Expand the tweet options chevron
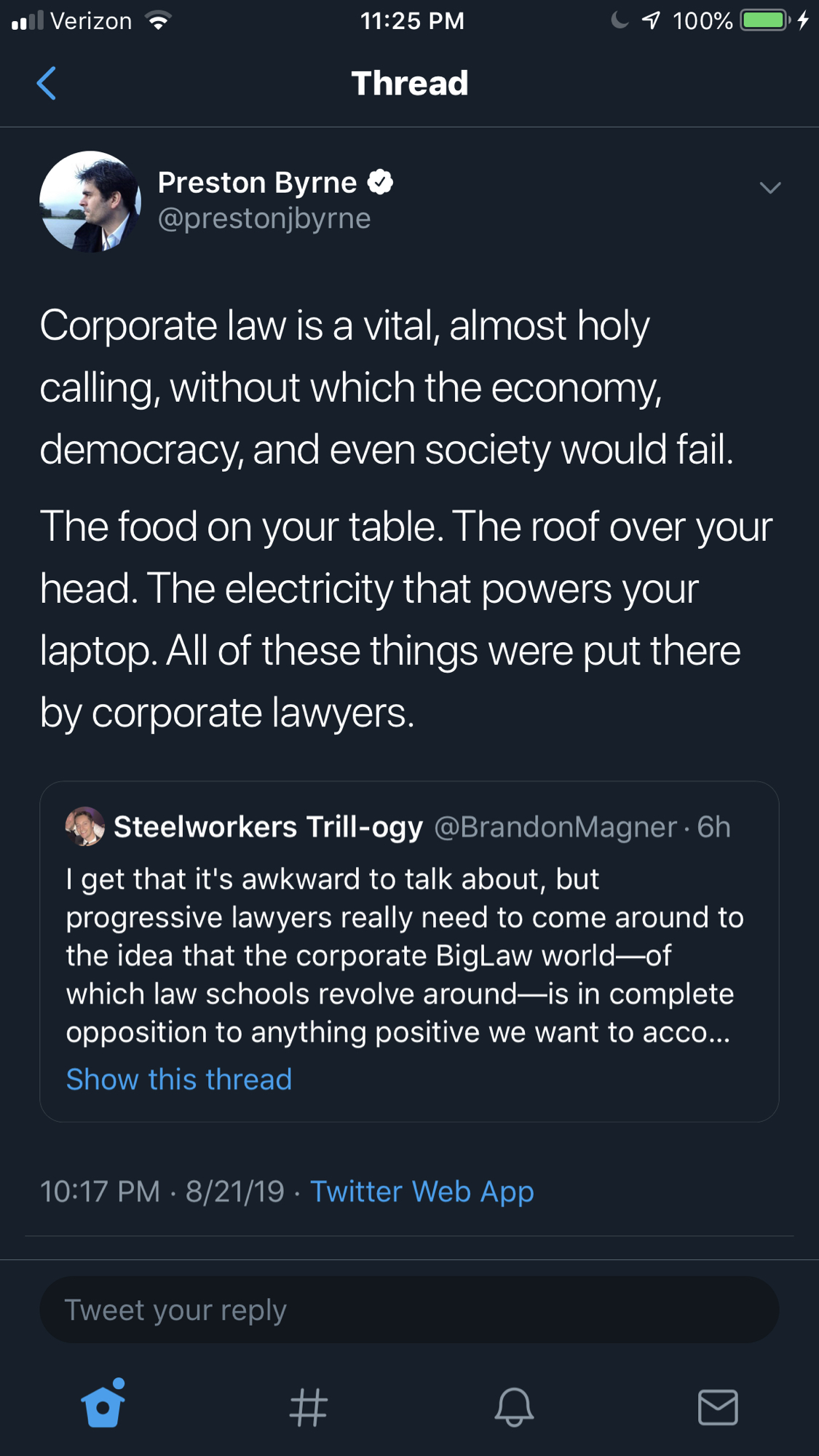Screen dimensions: 819x1456 coord(769,188)
